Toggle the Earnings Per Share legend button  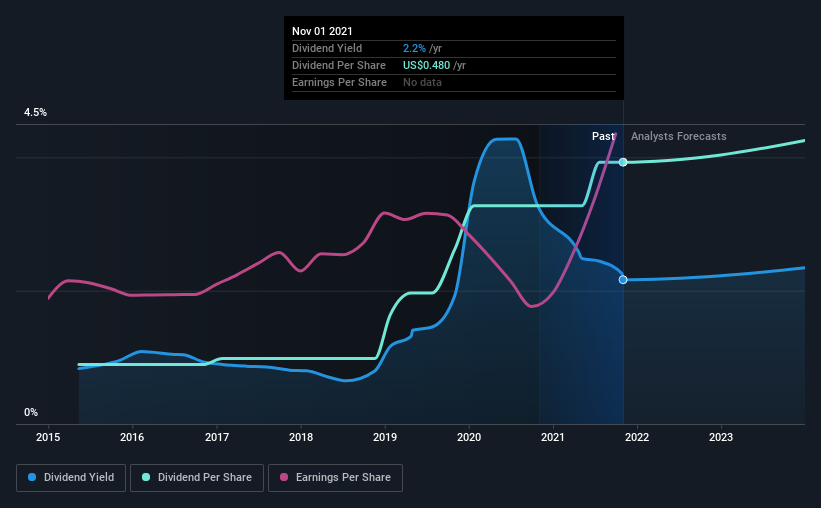335,478
